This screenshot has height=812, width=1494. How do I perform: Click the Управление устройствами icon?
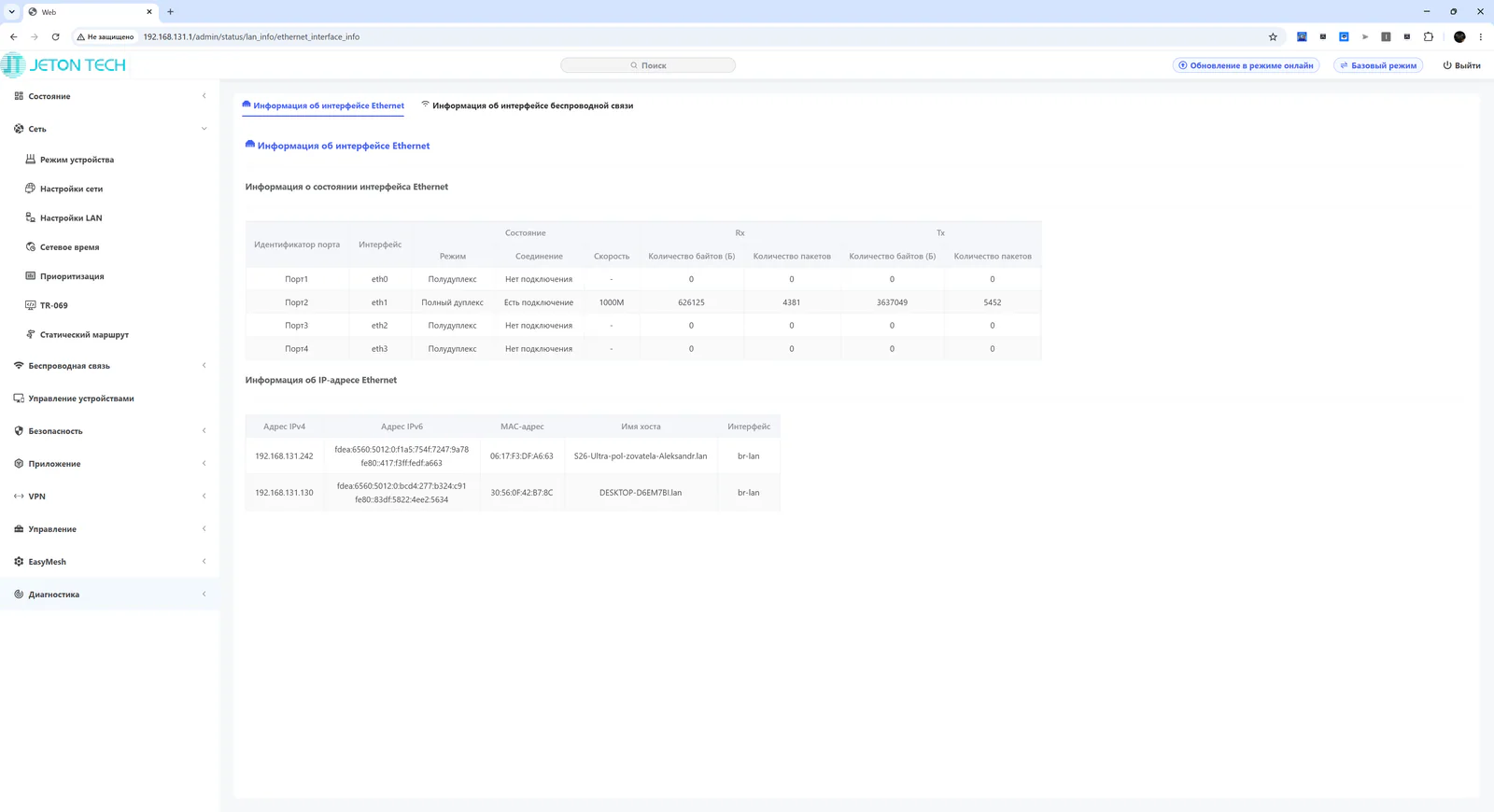point(19,399)
